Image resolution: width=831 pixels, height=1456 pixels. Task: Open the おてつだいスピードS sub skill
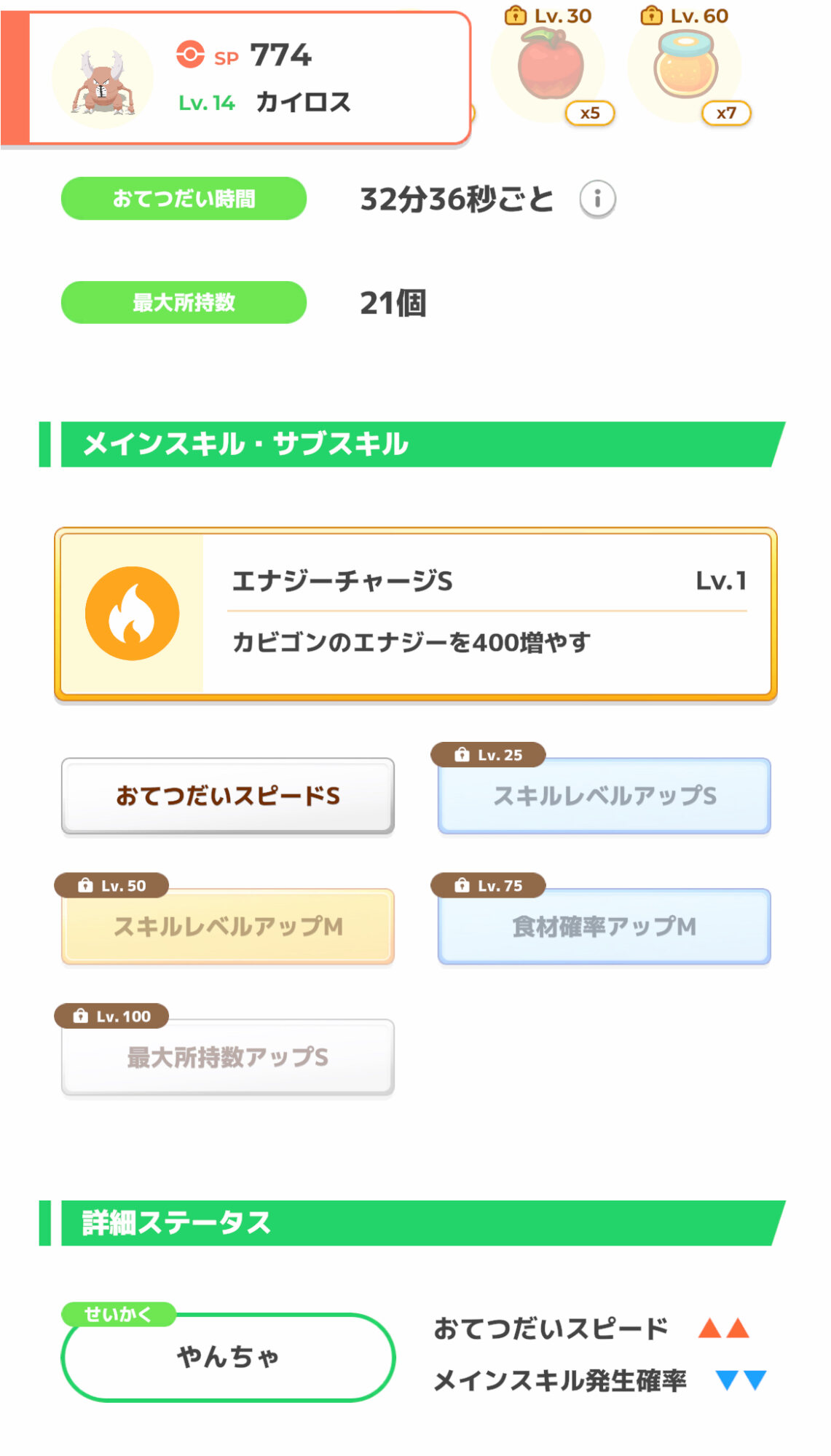point(228,796)
